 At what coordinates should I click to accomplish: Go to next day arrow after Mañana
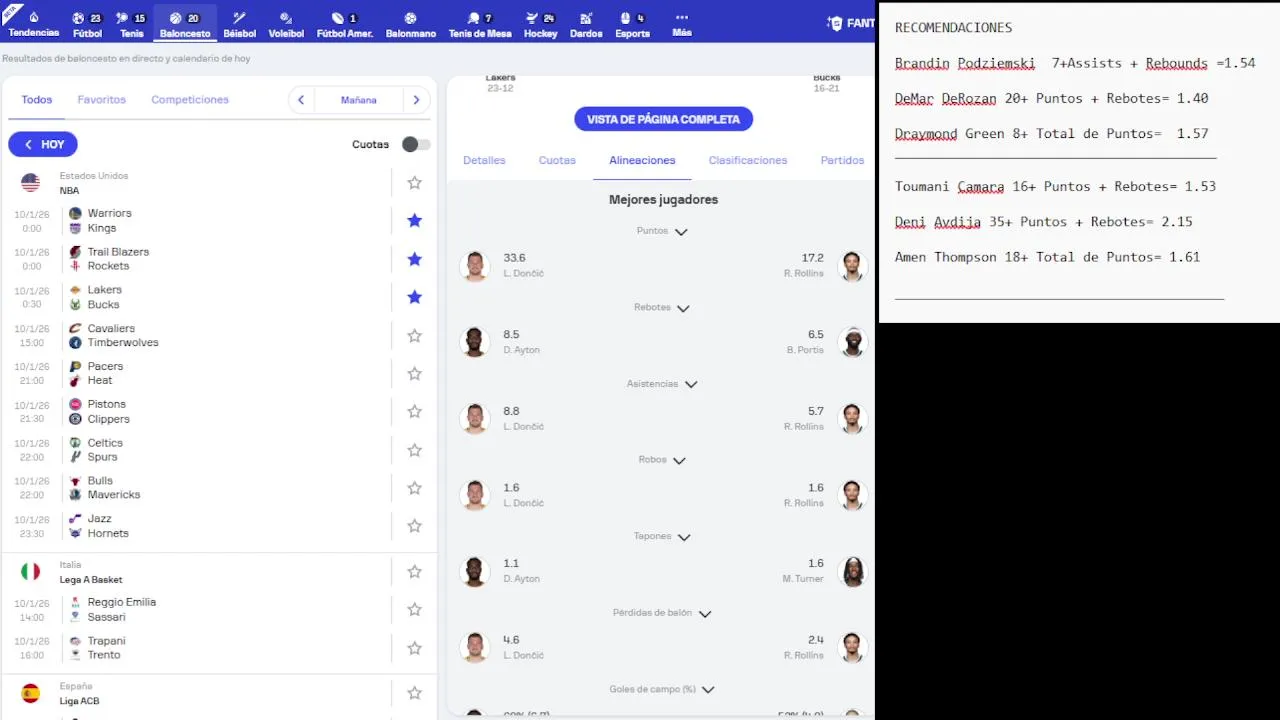[x=417, y=100]
